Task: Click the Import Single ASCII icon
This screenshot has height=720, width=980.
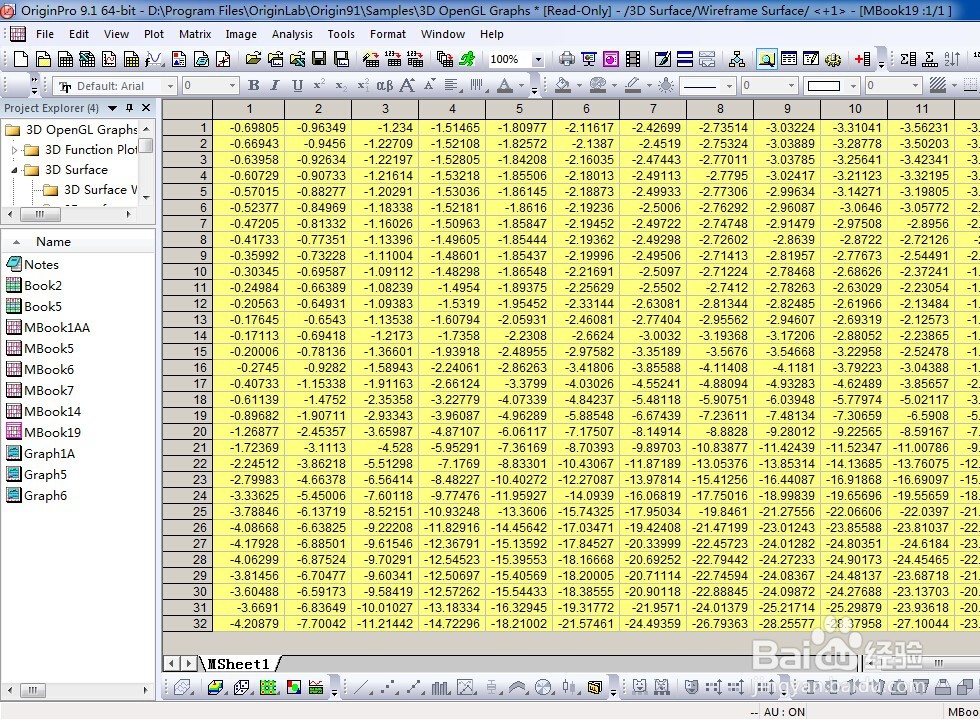Action: (394, 59)
